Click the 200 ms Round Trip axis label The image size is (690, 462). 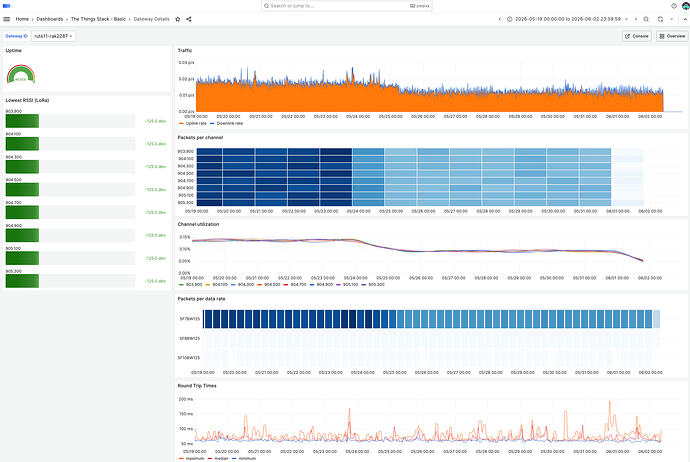click(186, 399)
